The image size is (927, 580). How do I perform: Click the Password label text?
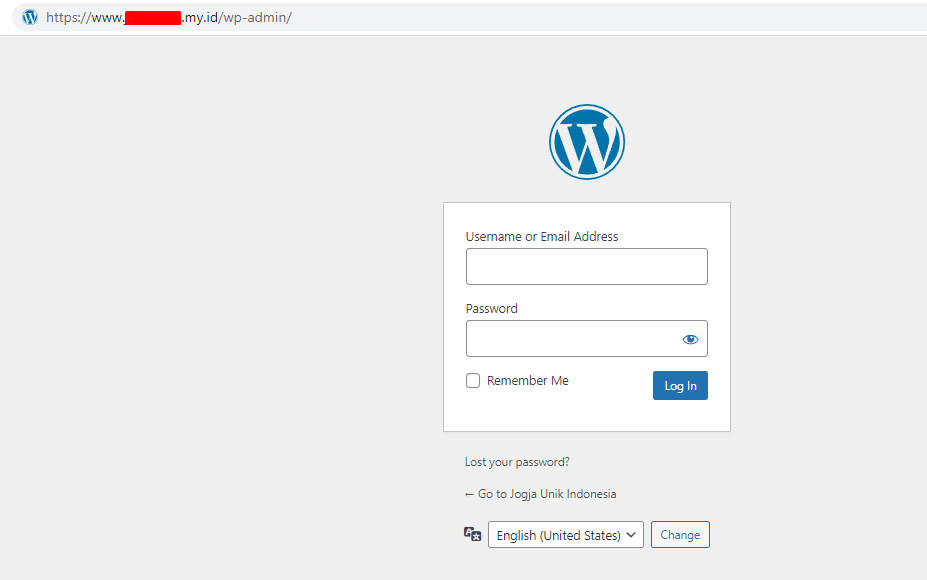pyautogui.click(x=492, y=309)
